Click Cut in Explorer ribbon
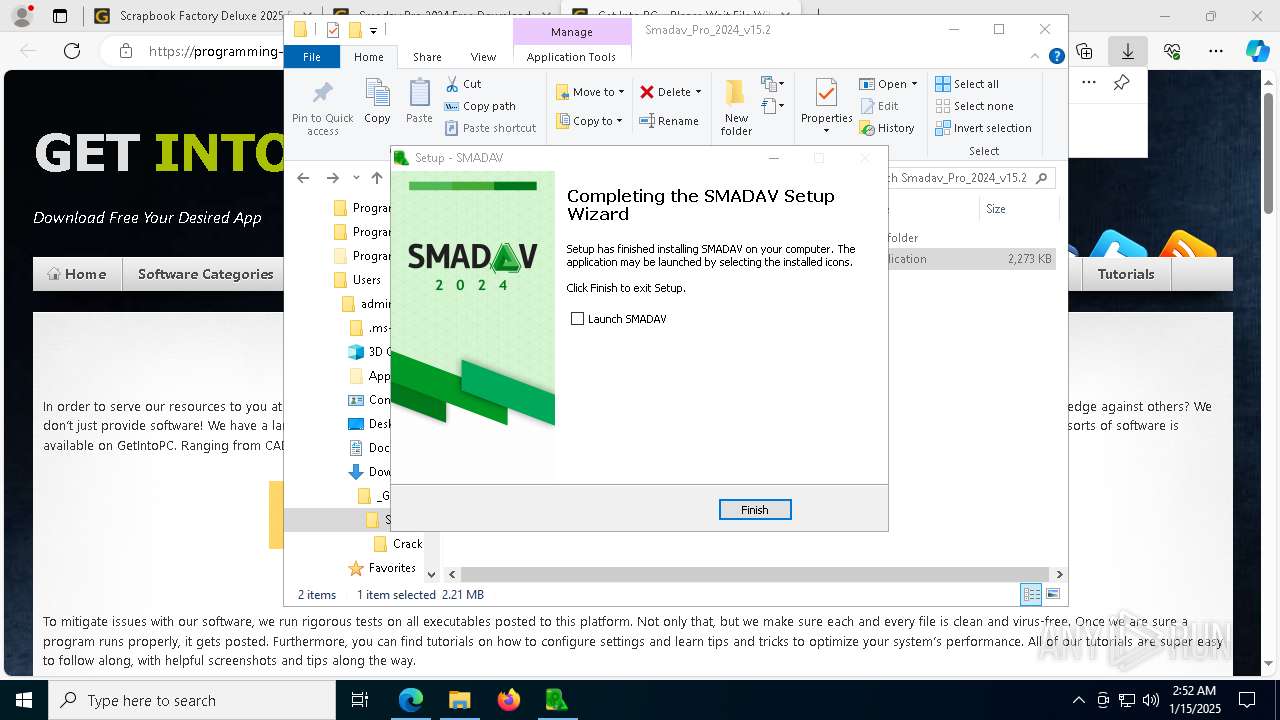The height and width of the screenshot is (720, 1280). pyautogui.click(x=463, y=84)
